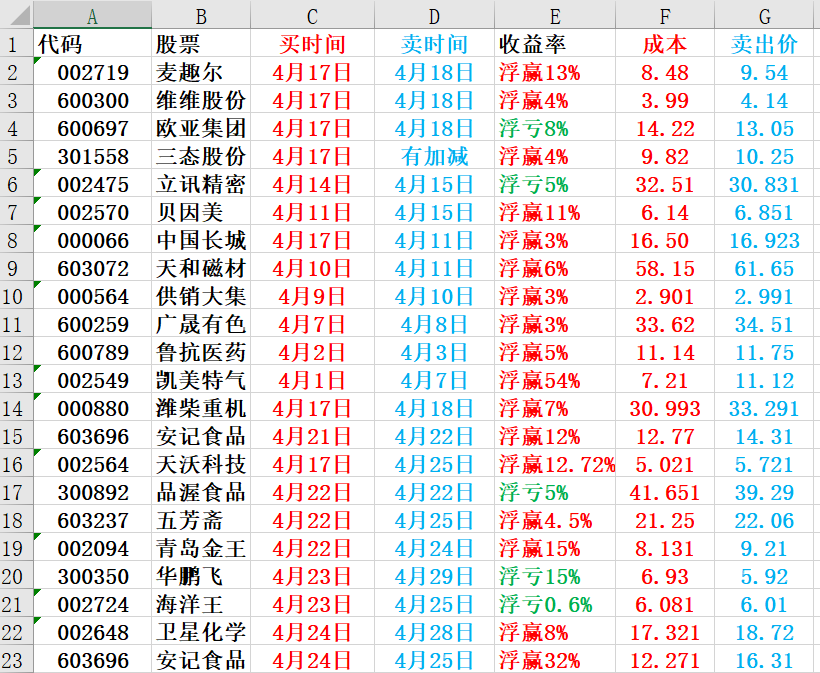Select cell with code 600300

pos(93,99)
